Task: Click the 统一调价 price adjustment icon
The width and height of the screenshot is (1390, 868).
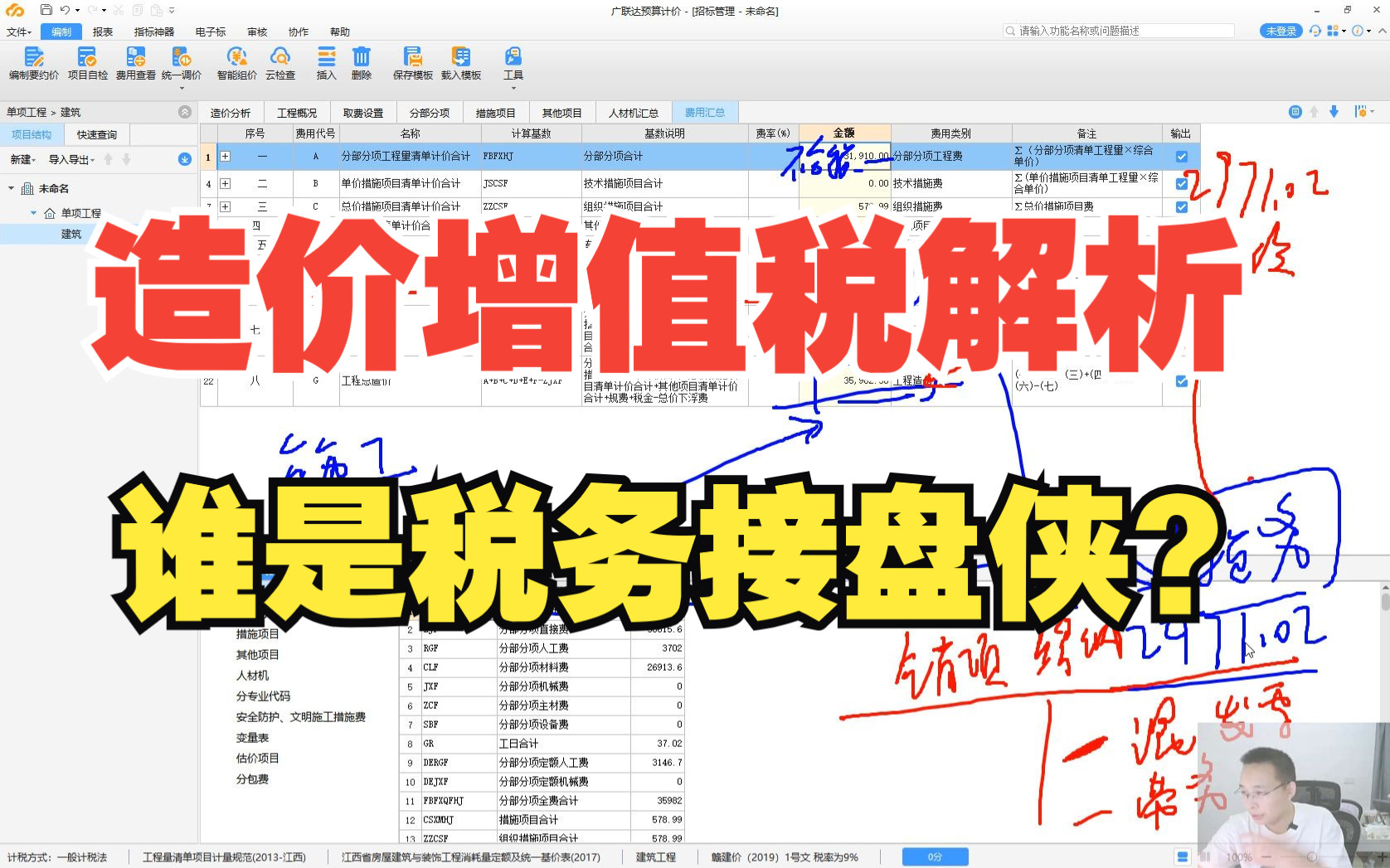Action: point(182,57)
